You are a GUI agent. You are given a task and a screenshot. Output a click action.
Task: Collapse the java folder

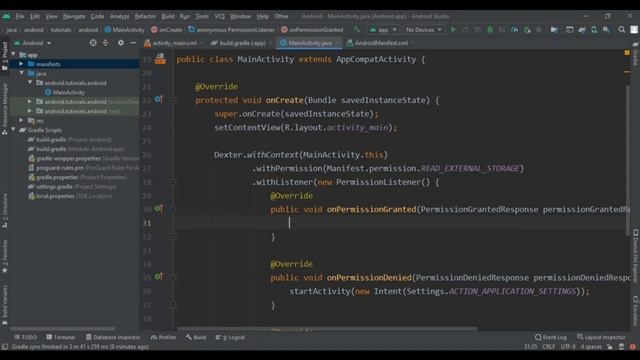click(x=21, y=73)
